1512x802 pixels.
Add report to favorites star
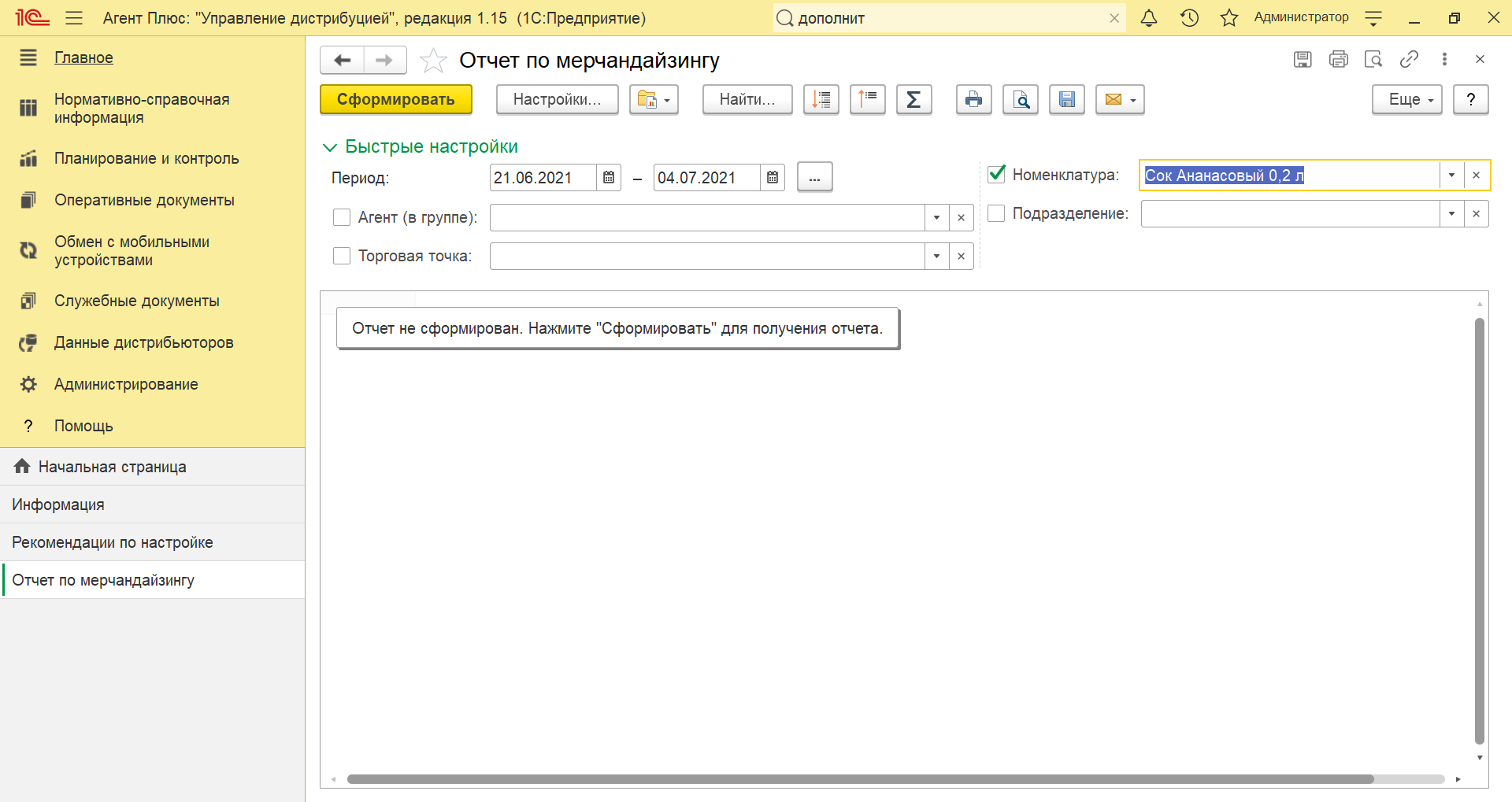tap(433, 60)
